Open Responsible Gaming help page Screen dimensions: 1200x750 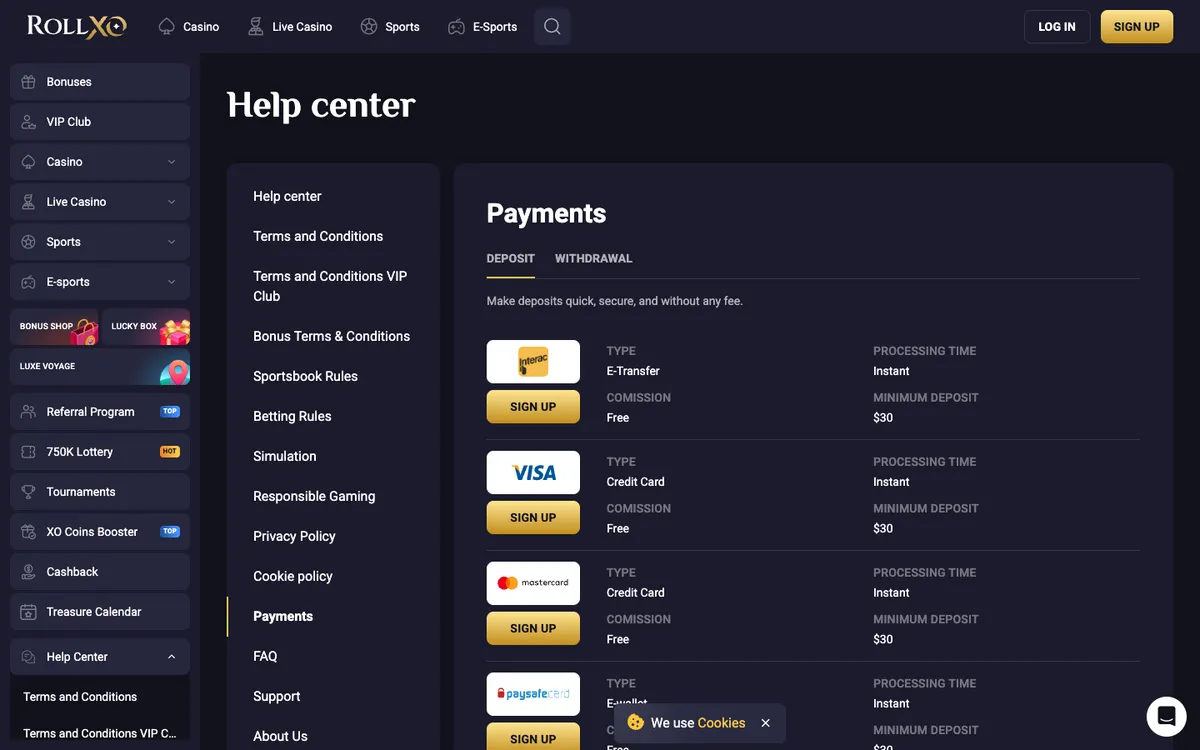[314, 496]
